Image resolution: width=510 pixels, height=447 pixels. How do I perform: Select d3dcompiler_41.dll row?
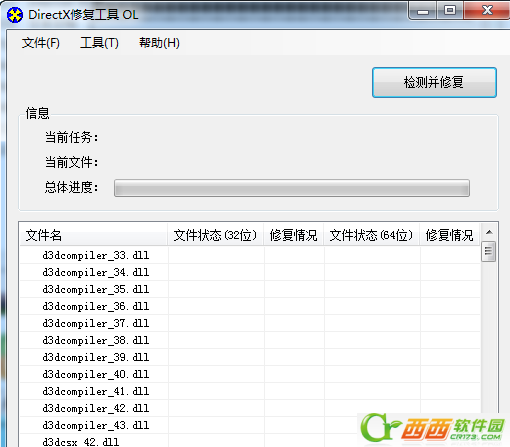[250, 391]
